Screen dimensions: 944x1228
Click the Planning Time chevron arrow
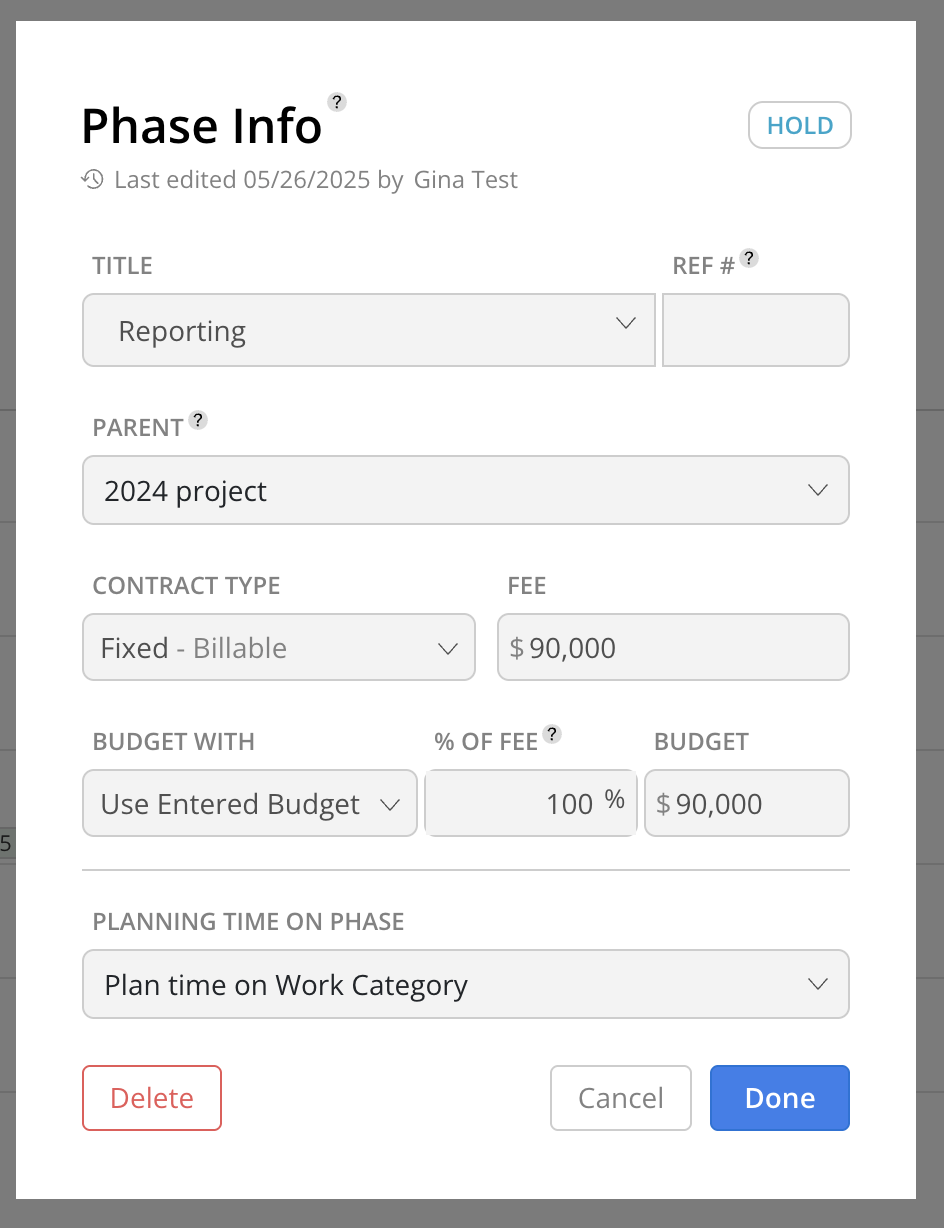click(818, 984)
